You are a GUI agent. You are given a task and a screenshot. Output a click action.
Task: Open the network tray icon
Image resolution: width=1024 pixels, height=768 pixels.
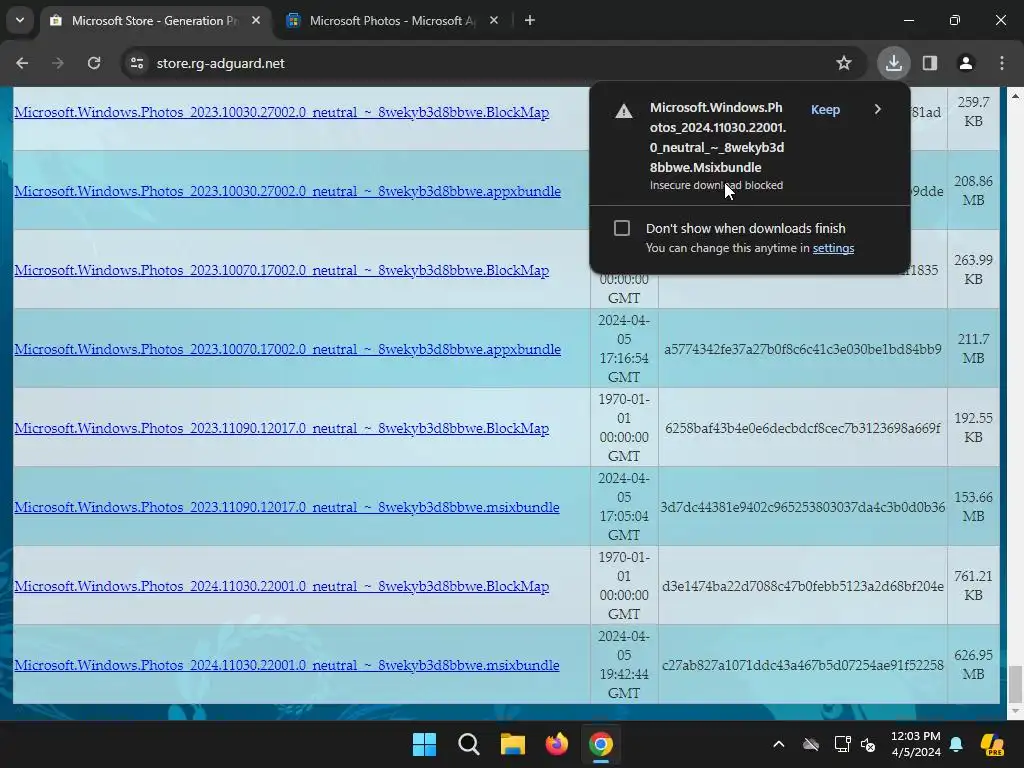(842, 744)
